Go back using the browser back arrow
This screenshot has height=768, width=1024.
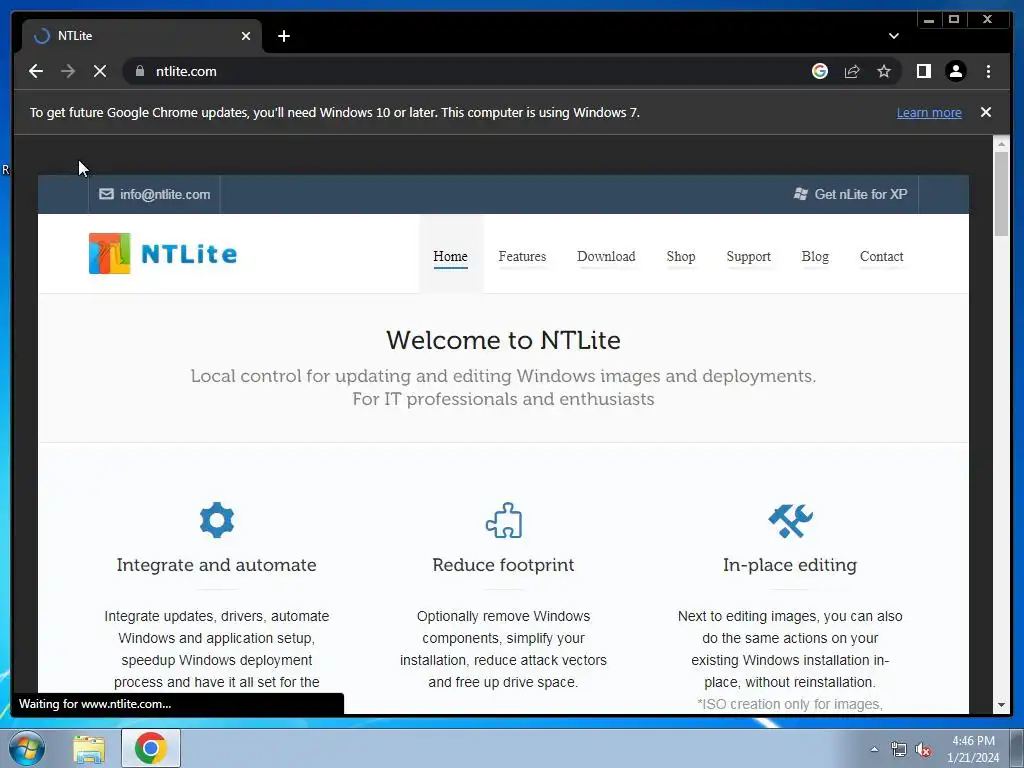36,71
